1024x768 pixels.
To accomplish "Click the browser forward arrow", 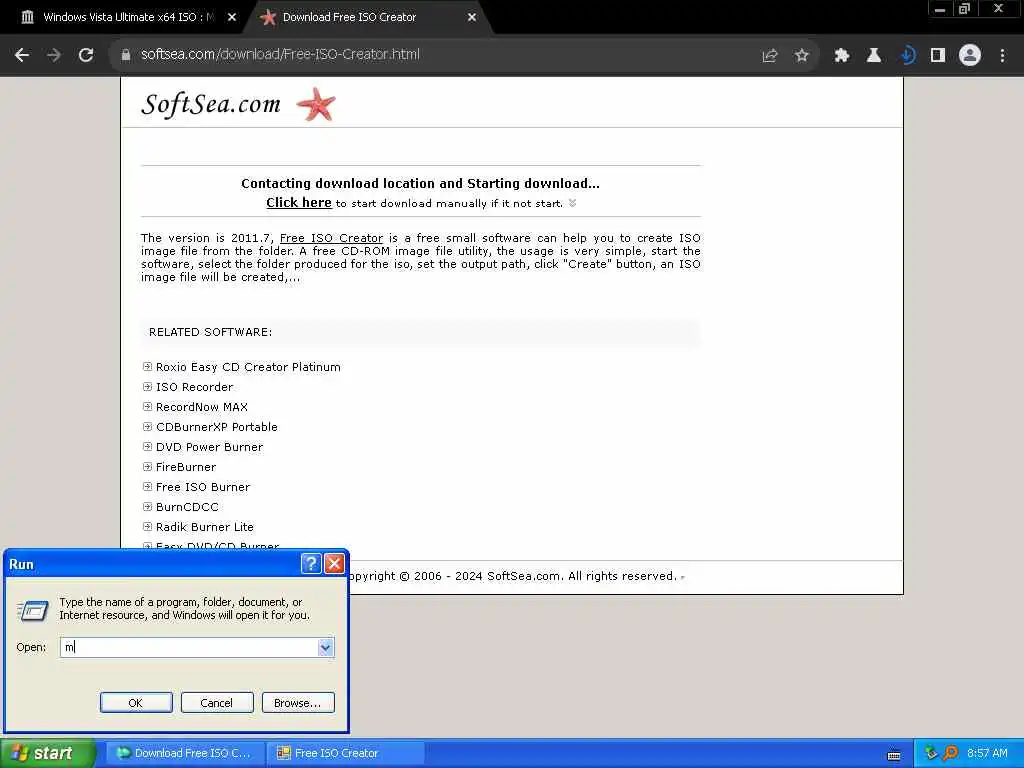I will click(54, 55).
